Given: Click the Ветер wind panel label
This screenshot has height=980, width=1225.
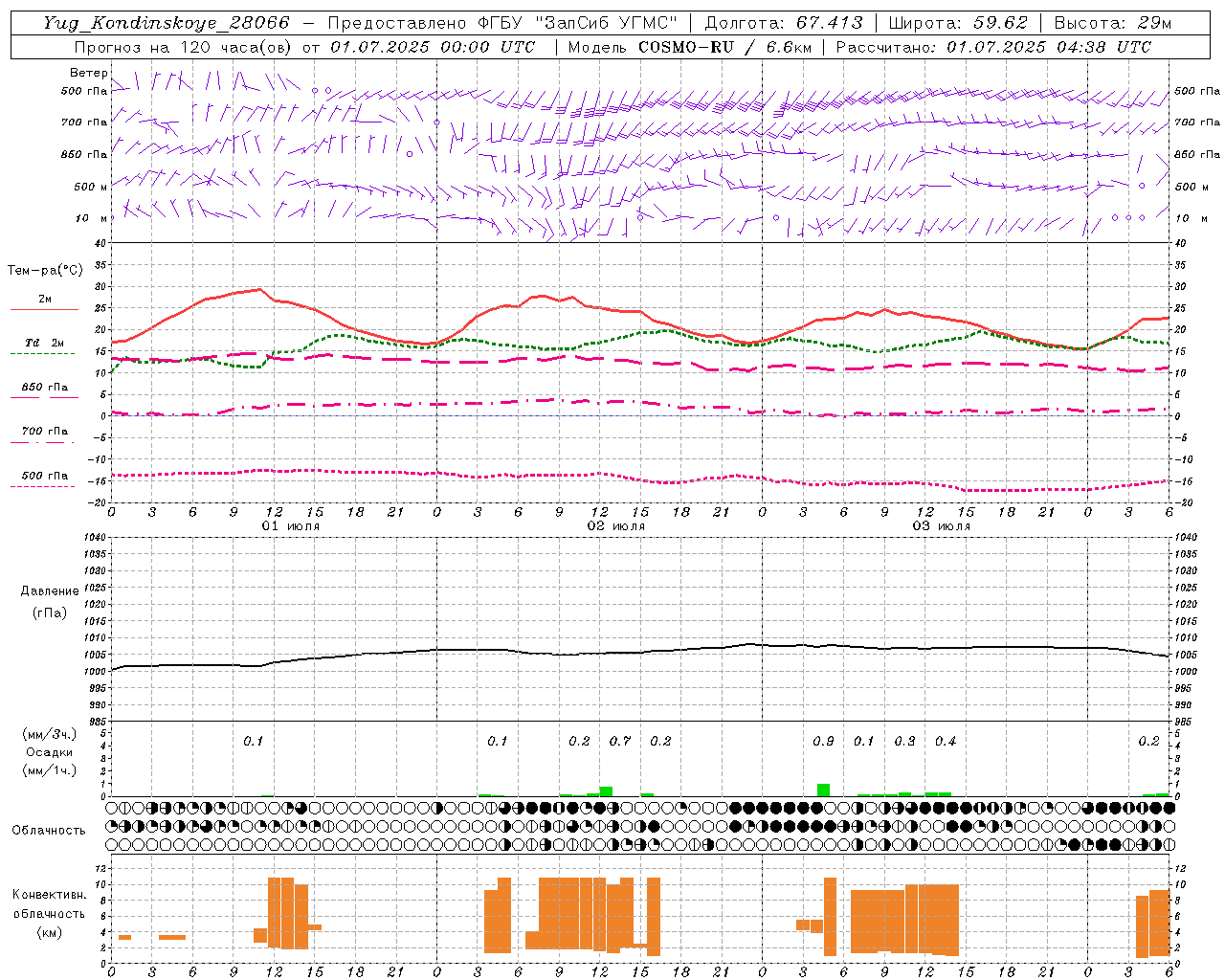Looking at the screenshot, I should [88, 73].
